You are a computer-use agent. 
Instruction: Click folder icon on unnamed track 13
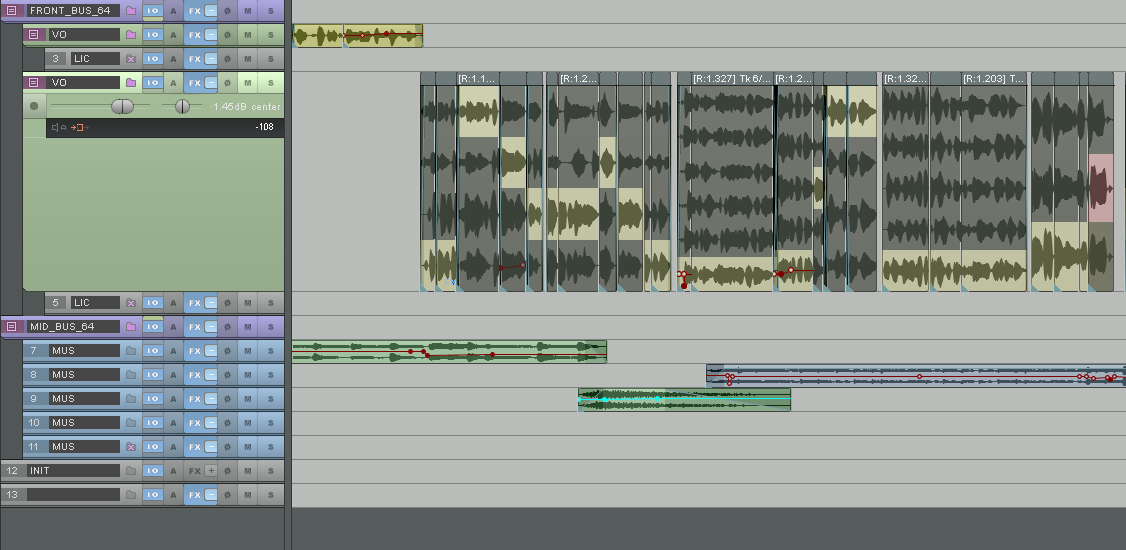[131, 495]
